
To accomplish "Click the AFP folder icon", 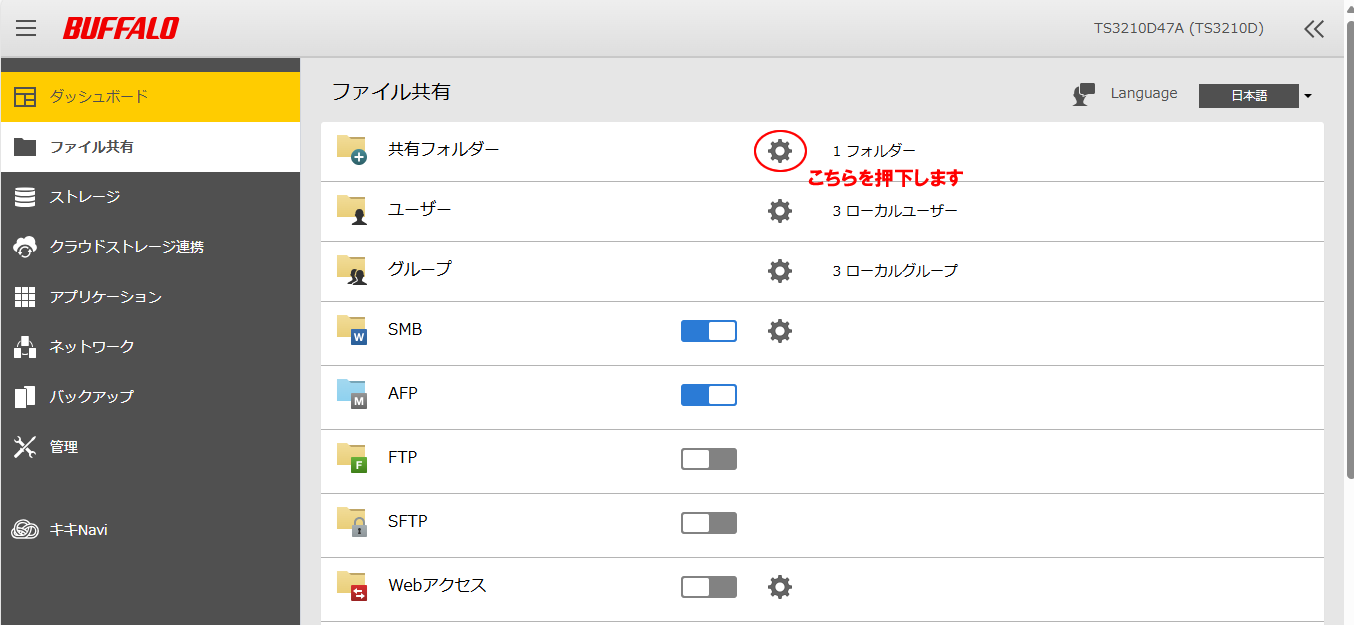I will pos(352,394).
